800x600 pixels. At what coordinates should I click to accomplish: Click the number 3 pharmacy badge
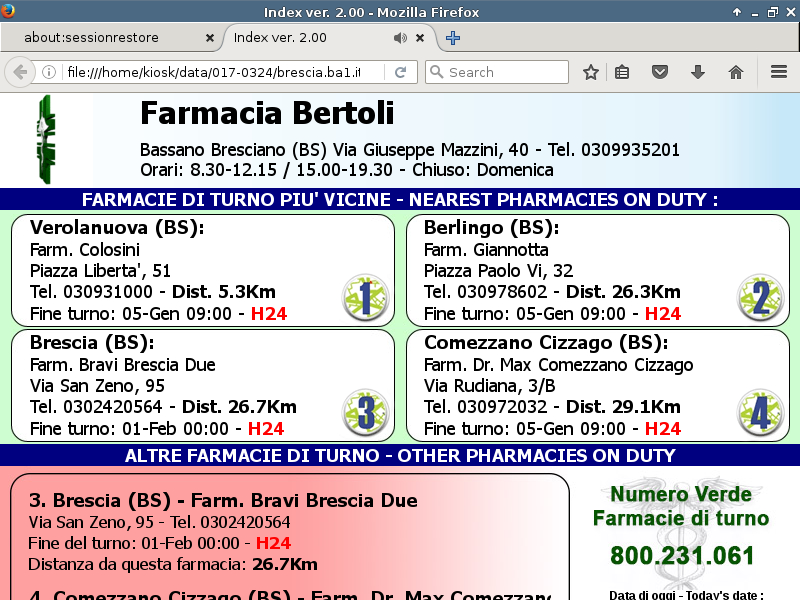click(x=364, y=412)
